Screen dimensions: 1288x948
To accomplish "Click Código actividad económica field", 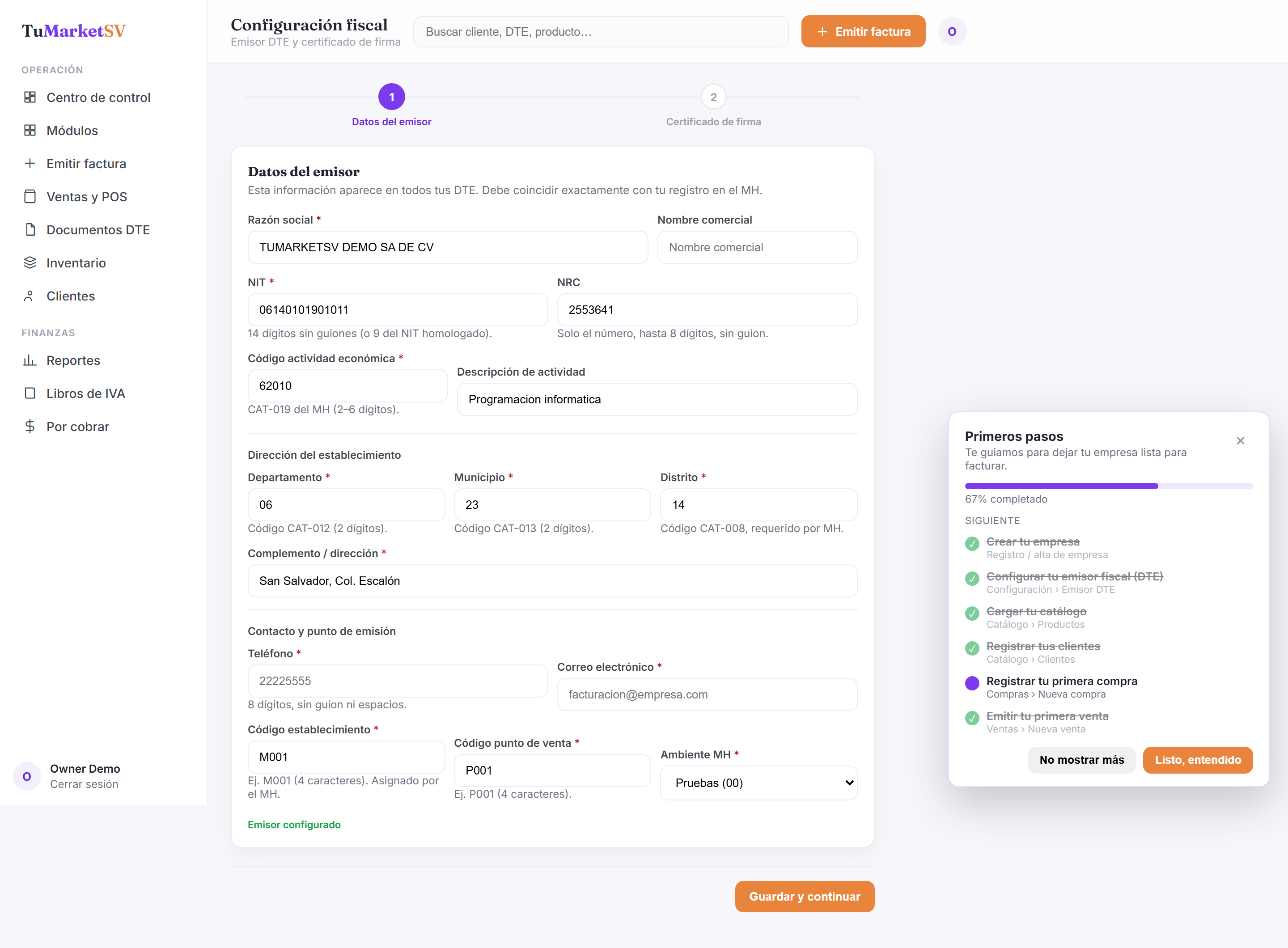I will point(348,385).
